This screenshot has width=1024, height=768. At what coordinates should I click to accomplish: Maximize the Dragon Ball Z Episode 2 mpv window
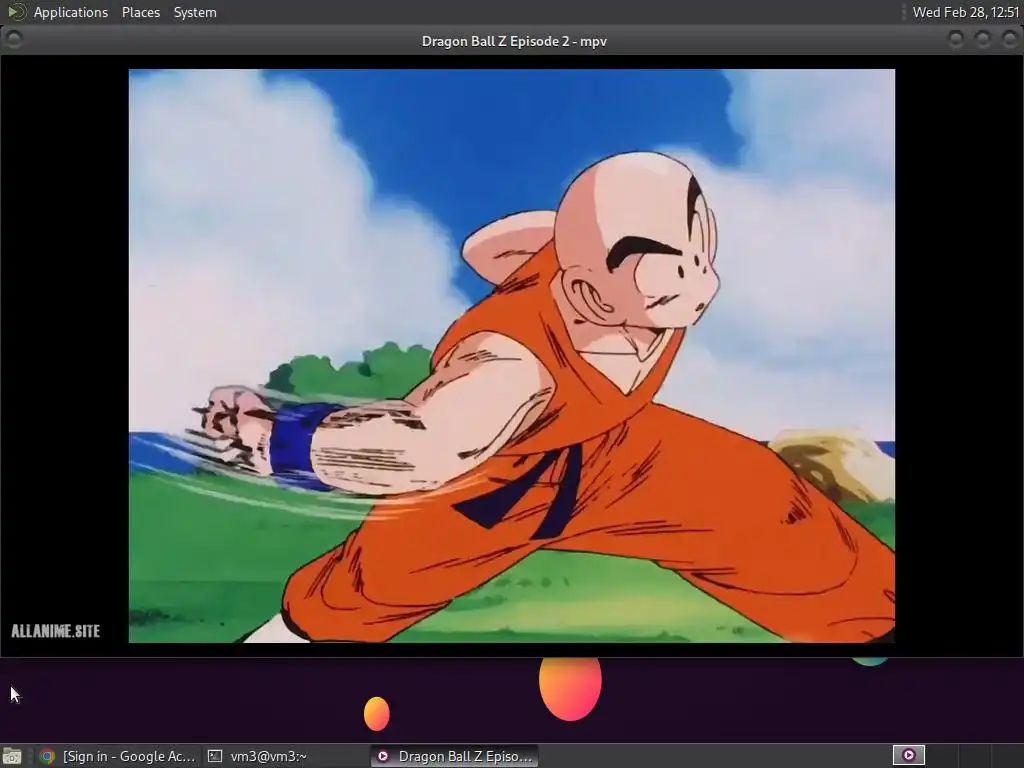pyautogui.click(x=983, y=40)
